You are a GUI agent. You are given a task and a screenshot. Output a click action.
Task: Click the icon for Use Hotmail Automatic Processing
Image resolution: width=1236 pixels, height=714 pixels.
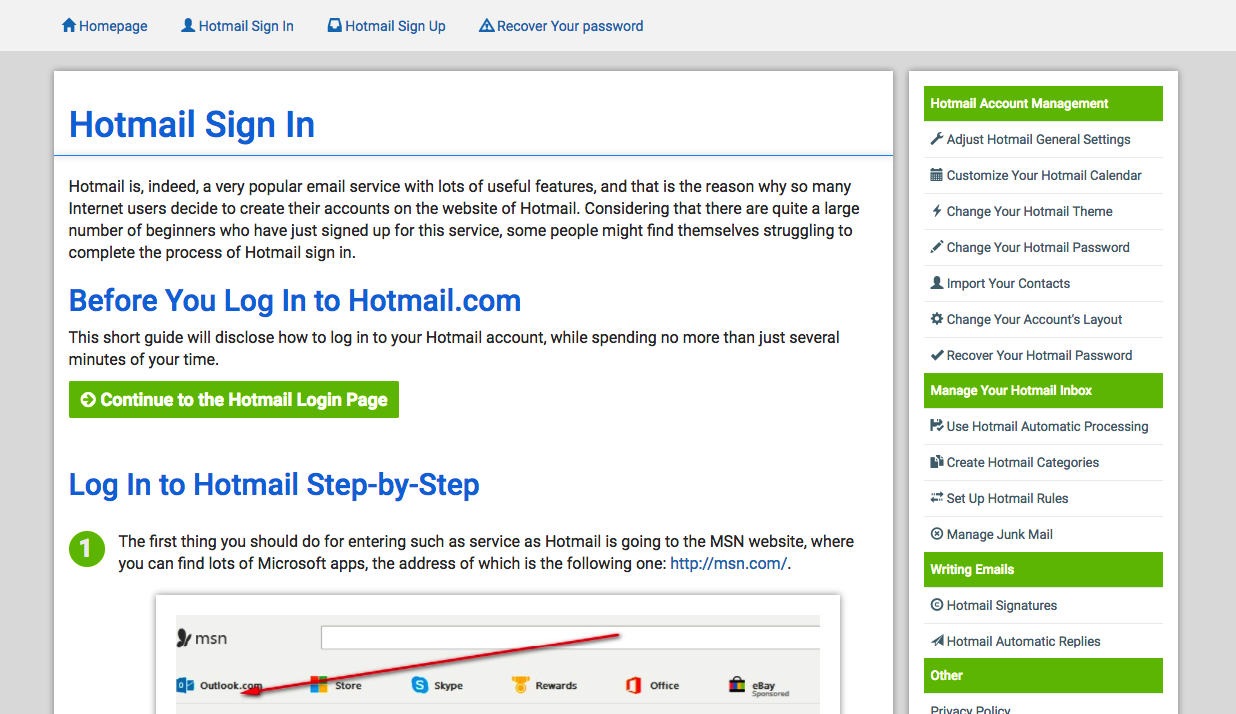(937, 426)
